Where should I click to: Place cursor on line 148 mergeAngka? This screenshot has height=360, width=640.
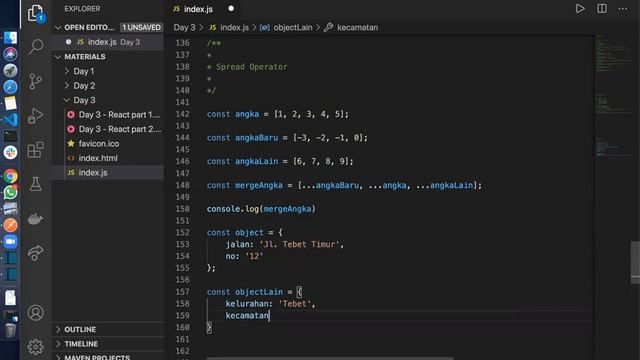point(259,185)
